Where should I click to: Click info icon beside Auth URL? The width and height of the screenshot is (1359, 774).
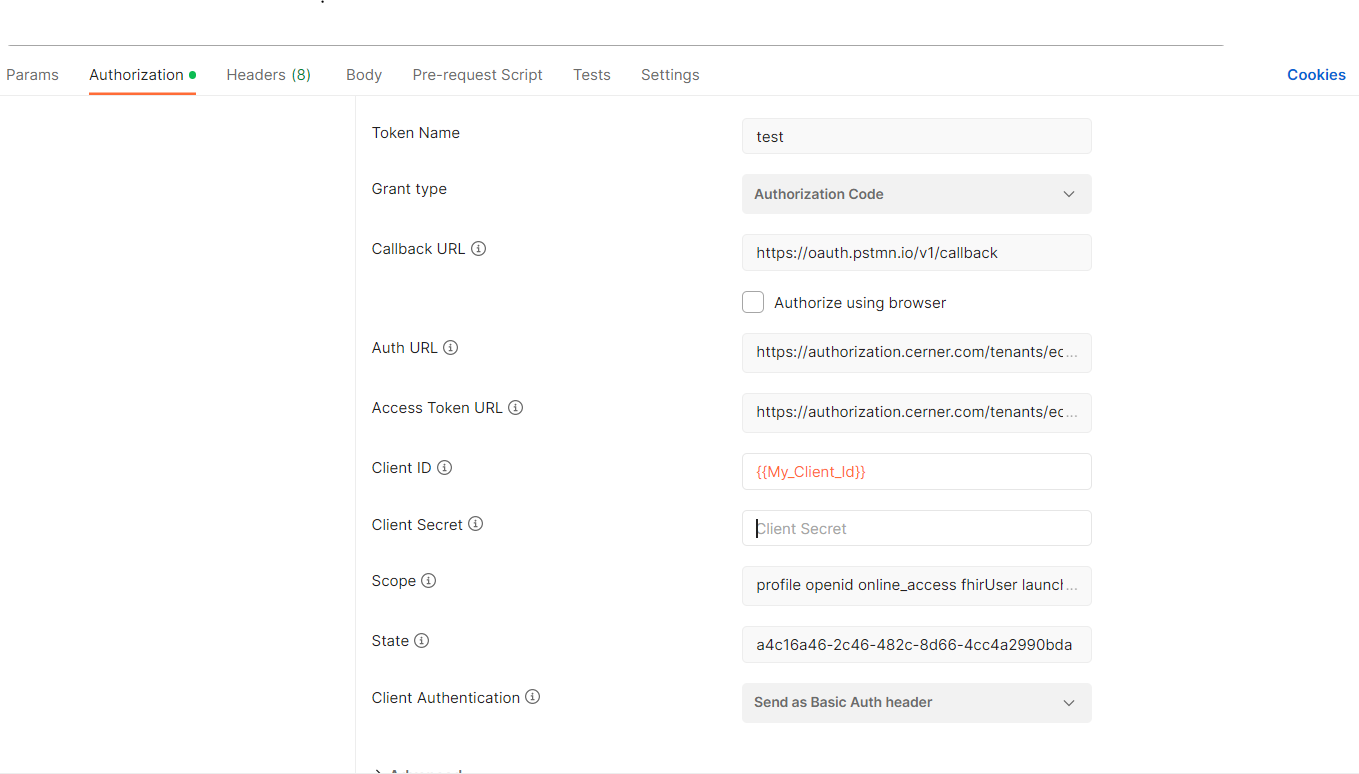click(450, 348)
